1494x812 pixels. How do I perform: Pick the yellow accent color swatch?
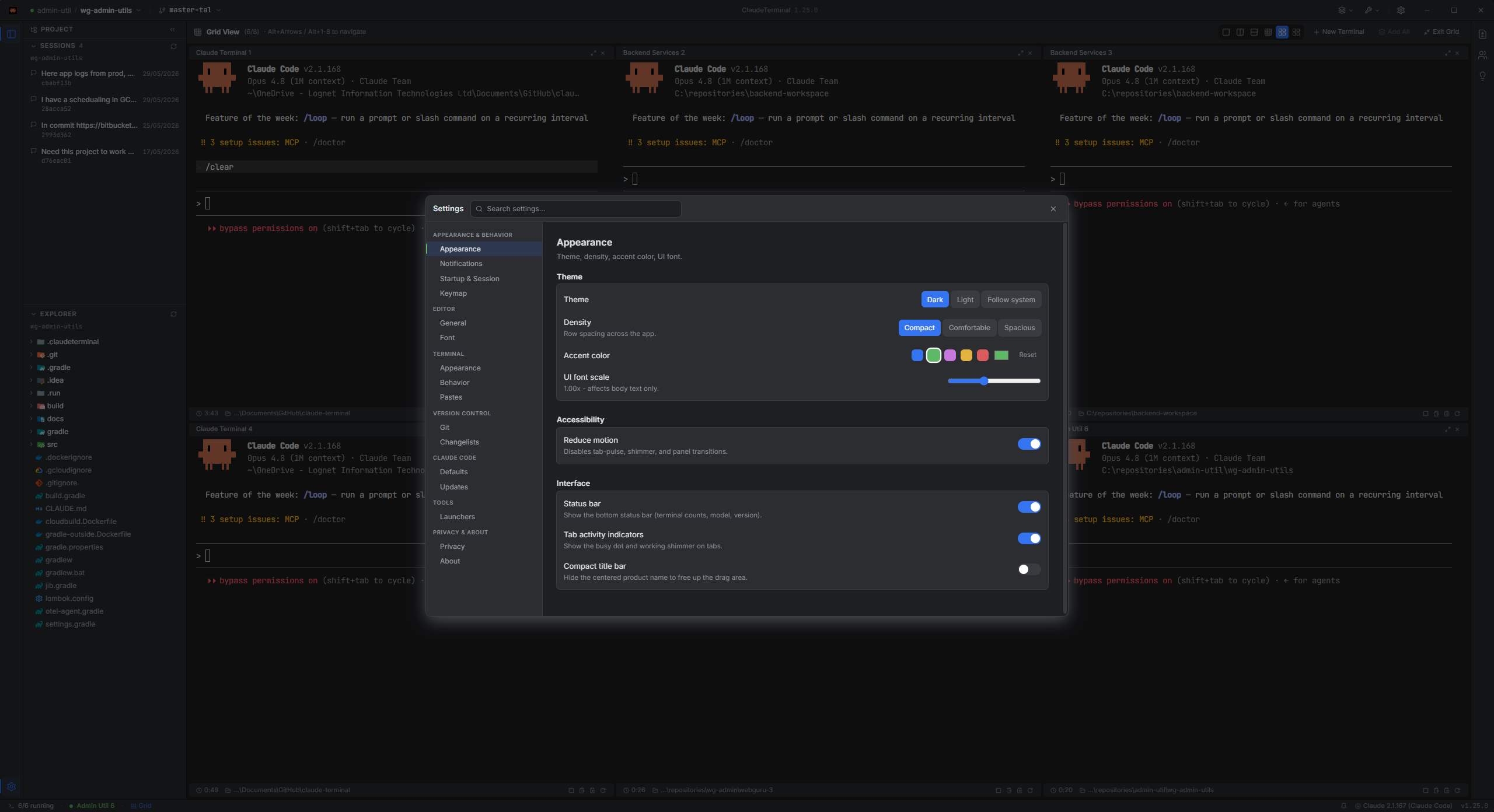tap(966, 355)
